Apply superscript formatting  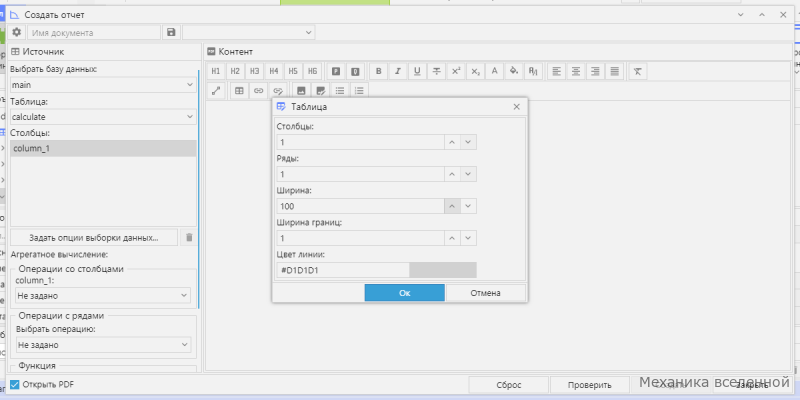click(456, 71)
